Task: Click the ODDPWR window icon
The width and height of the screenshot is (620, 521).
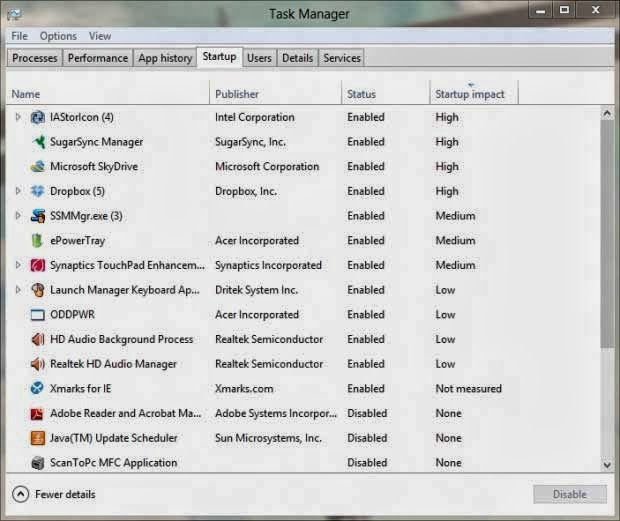Action: [x=38, y=315]
